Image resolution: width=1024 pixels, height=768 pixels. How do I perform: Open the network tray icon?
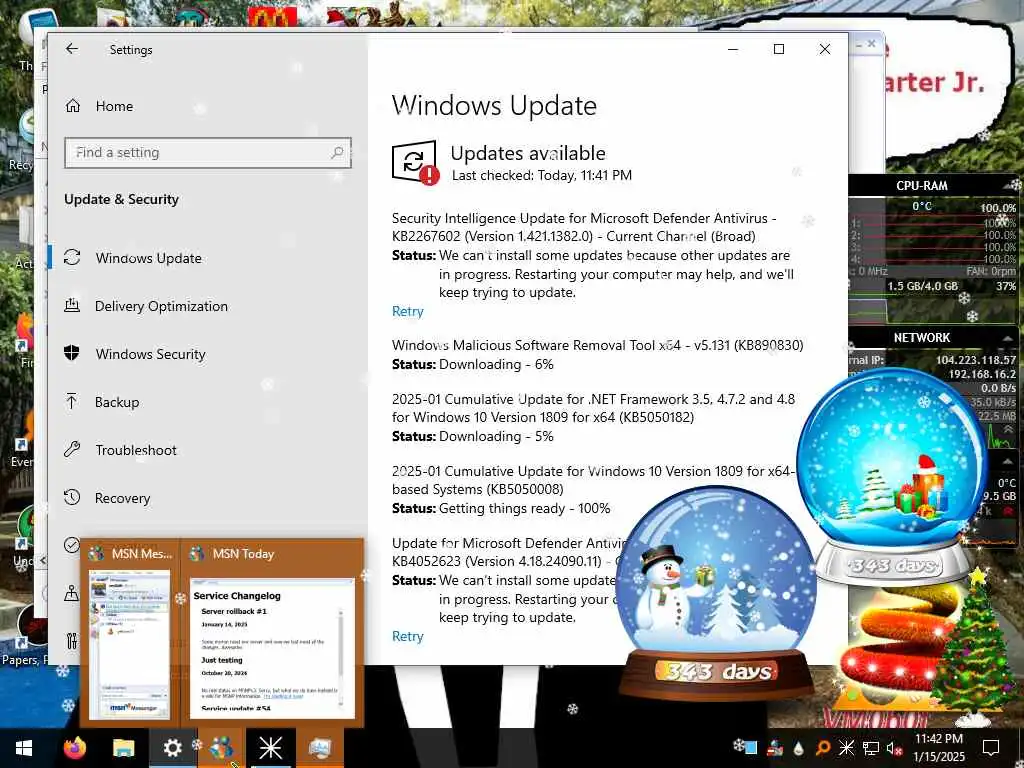[x=871, y=748]
